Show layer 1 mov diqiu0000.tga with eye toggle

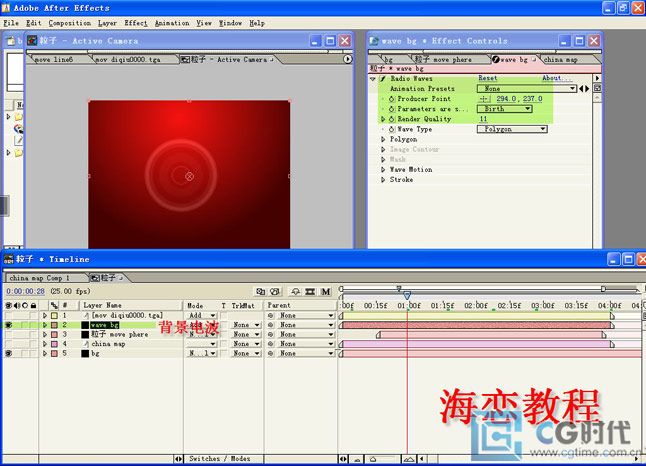click(8, 315)
